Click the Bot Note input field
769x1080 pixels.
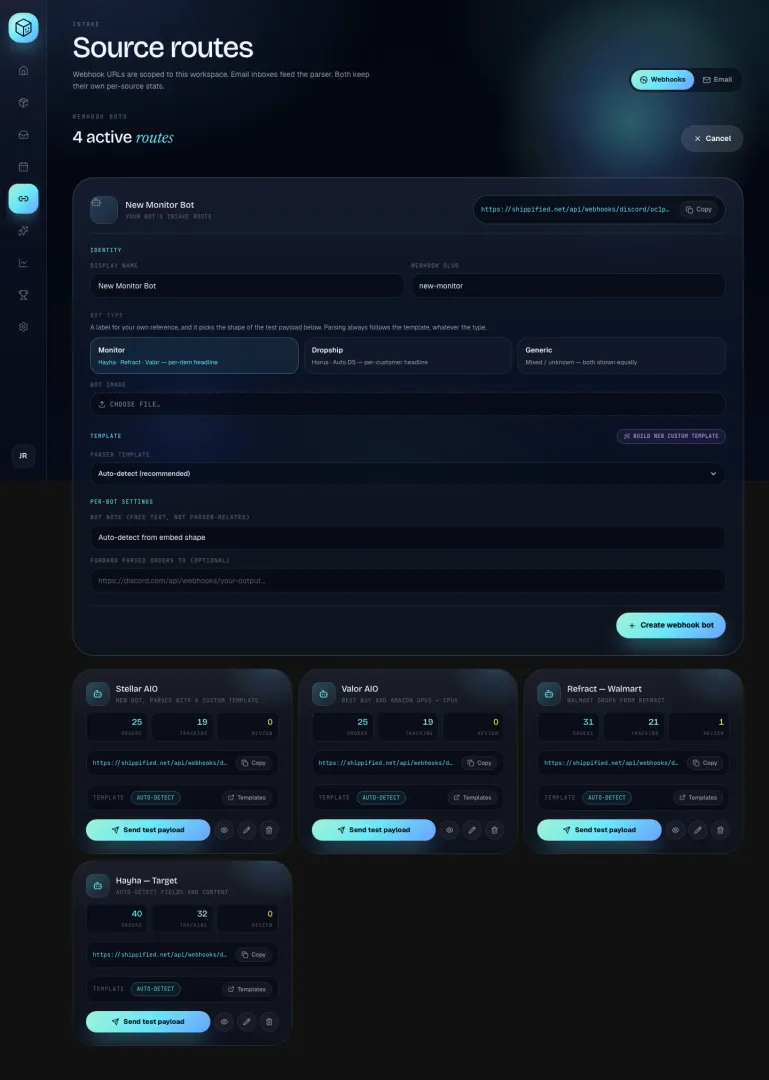[x=408, y=537]
